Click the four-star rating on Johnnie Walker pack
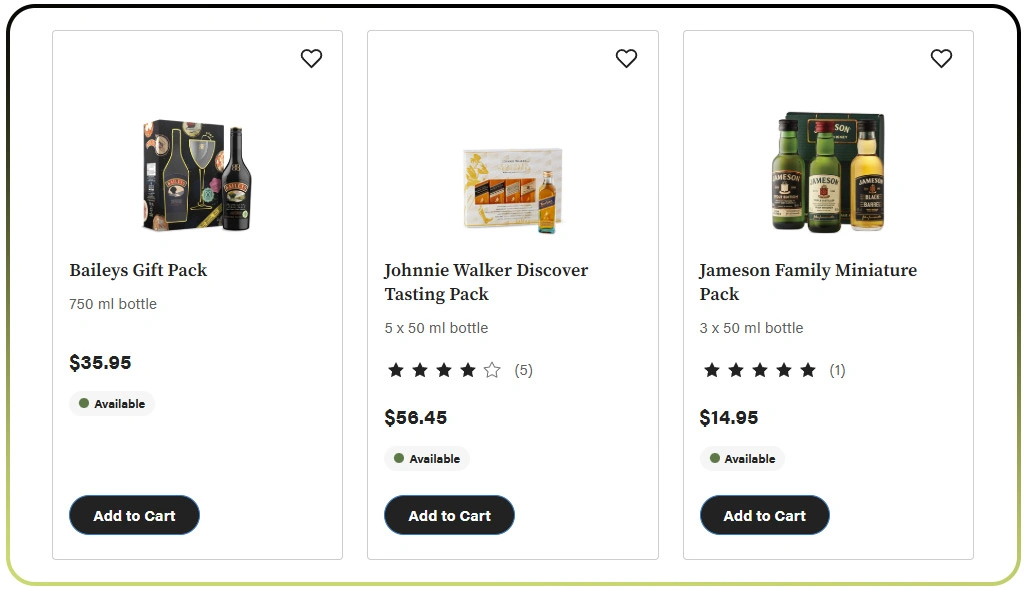This screenshot has width=1026, height=589. [444, 370]
